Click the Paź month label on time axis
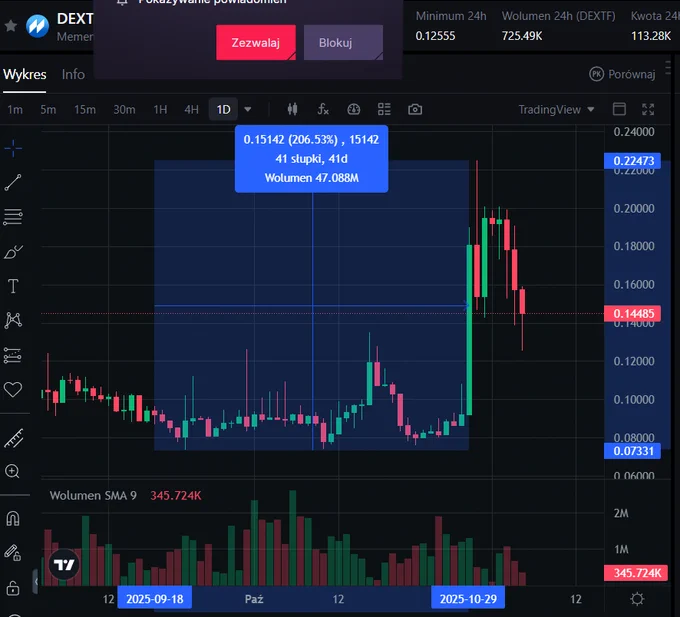680x617 pixels. point(254,599)
